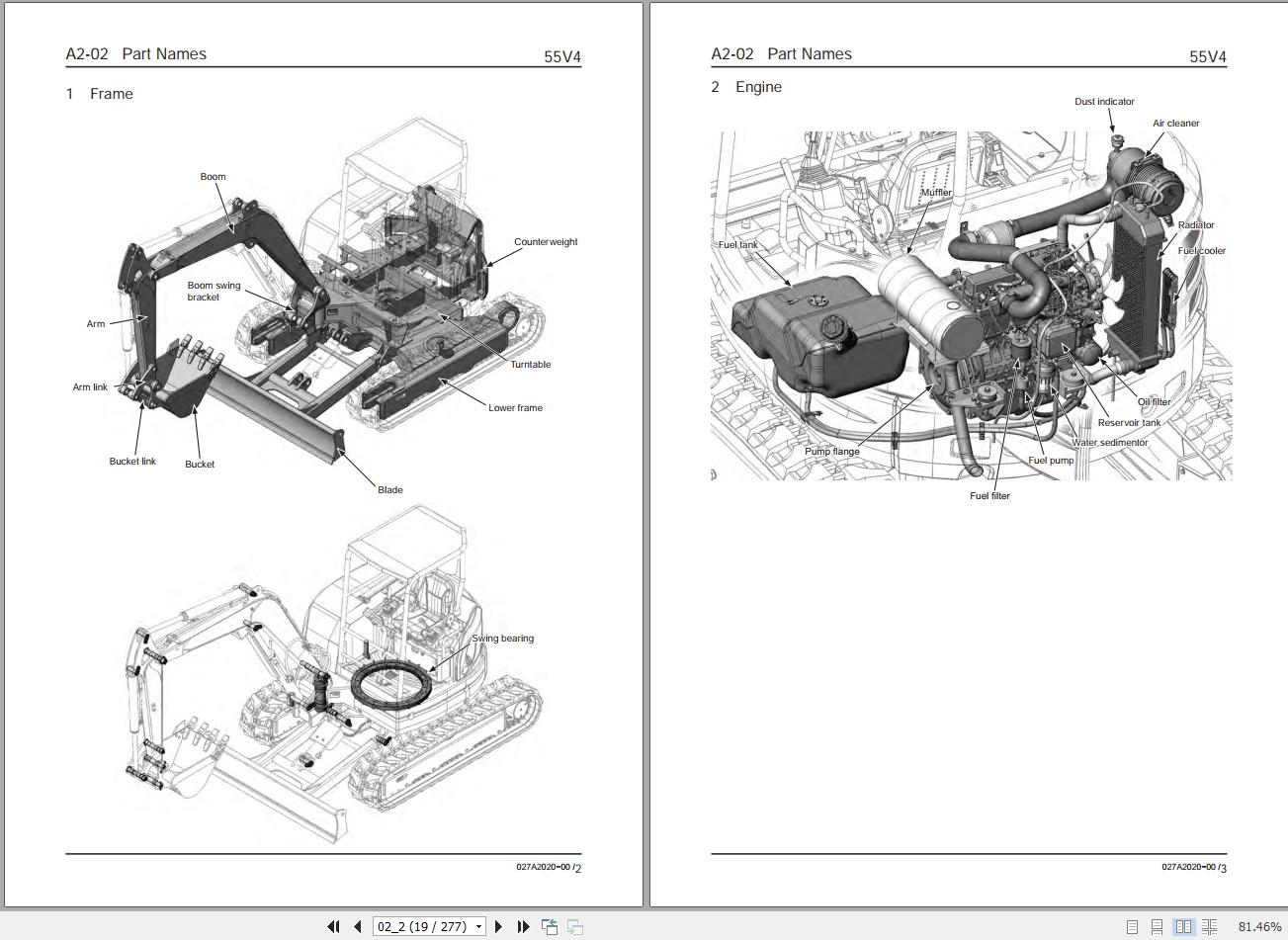This screenshot has width=1288, height=940.
Task: Skip to the last page
Action: click(523, 926)
